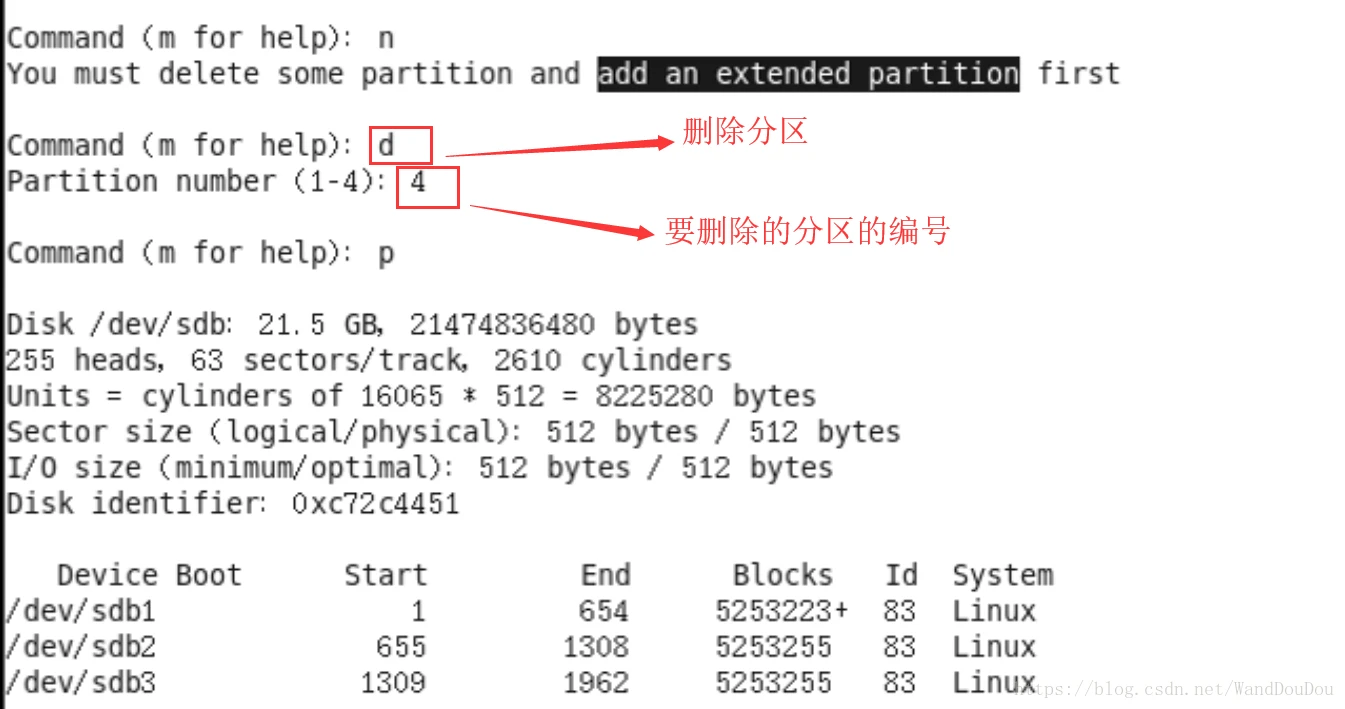Click the red box around command 'd'

pyautogui.click(x=401, y=145)
